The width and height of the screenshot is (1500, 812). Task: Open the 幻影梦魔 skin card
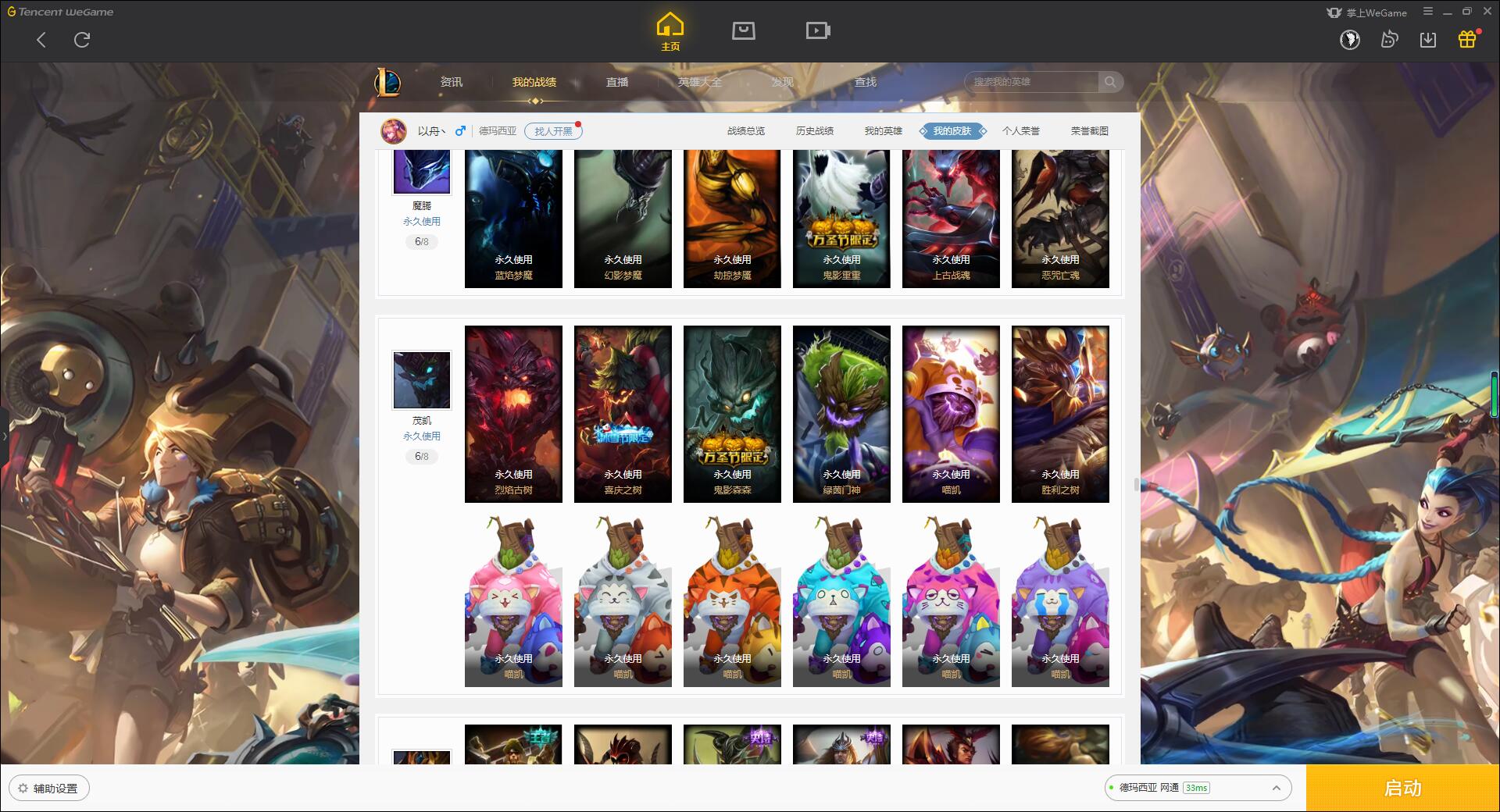tap(623, 219)
